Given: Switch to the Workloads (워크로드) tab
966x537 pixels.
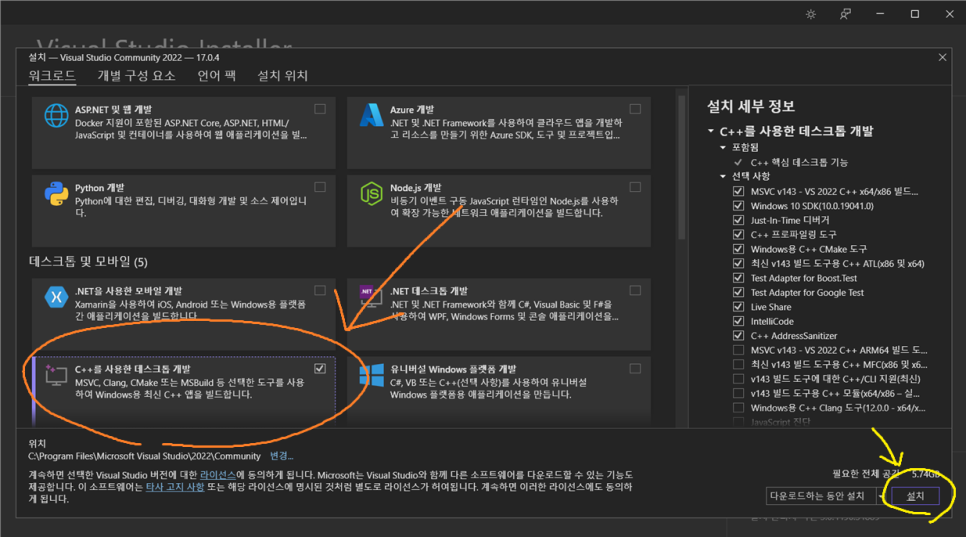Looking at the screenshot, I should [52, 76].
